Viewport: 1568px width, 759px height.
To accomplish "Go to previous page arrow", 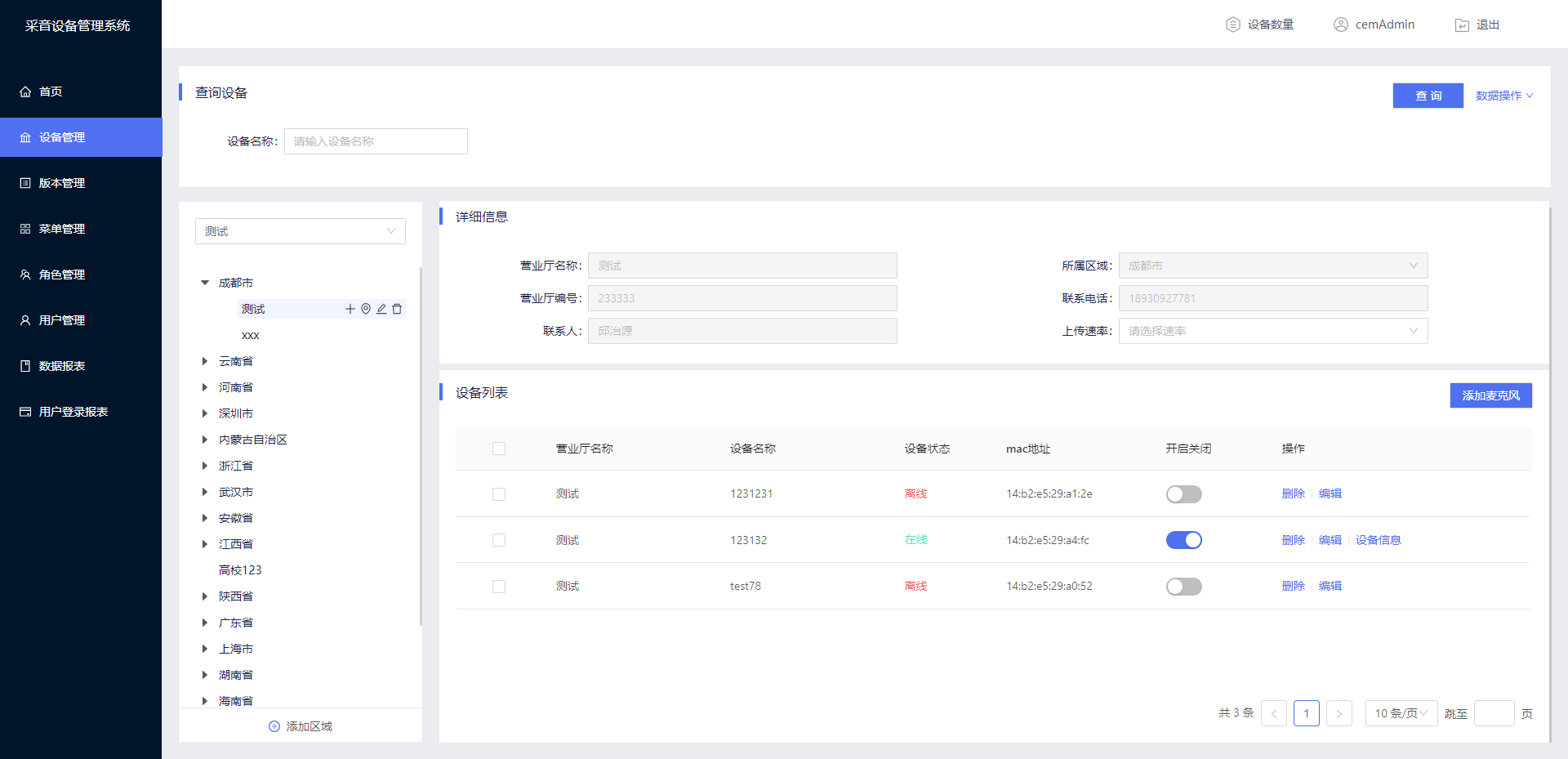I will [x=1274, y=713].
